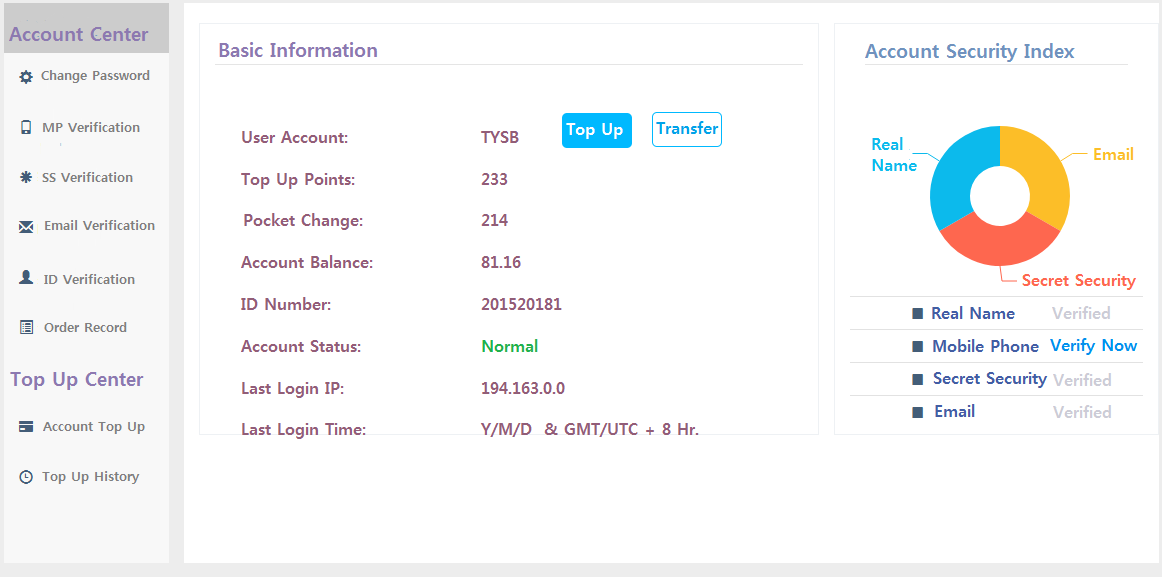
Task: Click the gear icon beside Change Password
Action: (26, 76)
